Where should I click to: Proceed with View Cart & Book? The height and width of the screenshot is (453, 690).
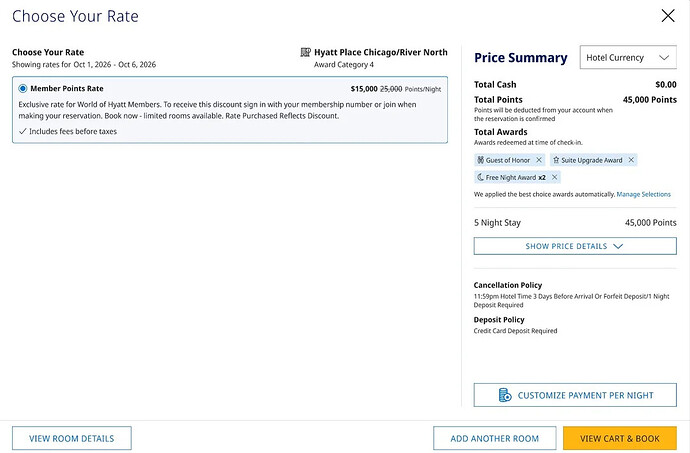click(x=620, y=438)
